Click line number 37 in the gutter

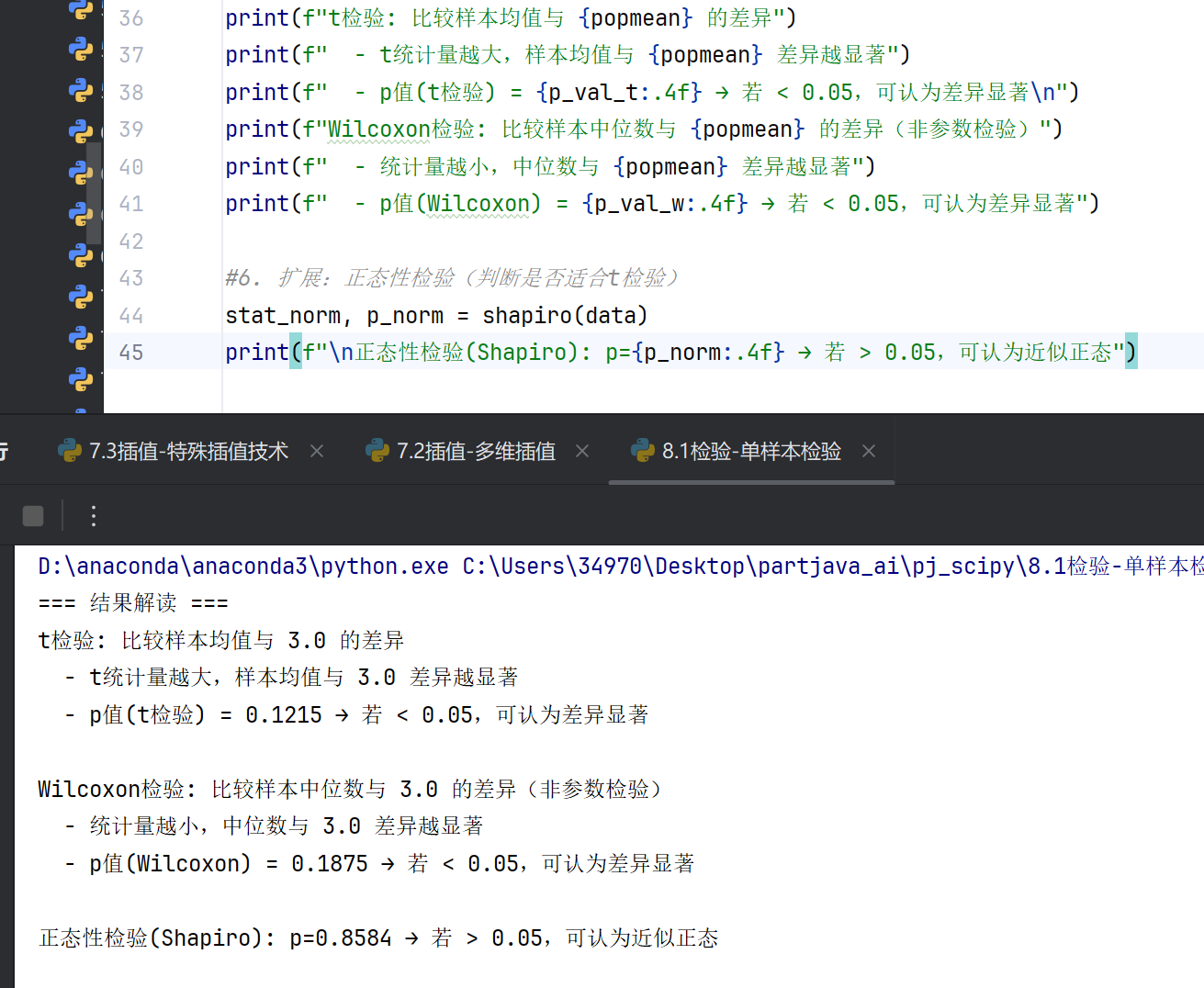pos(131,55)
